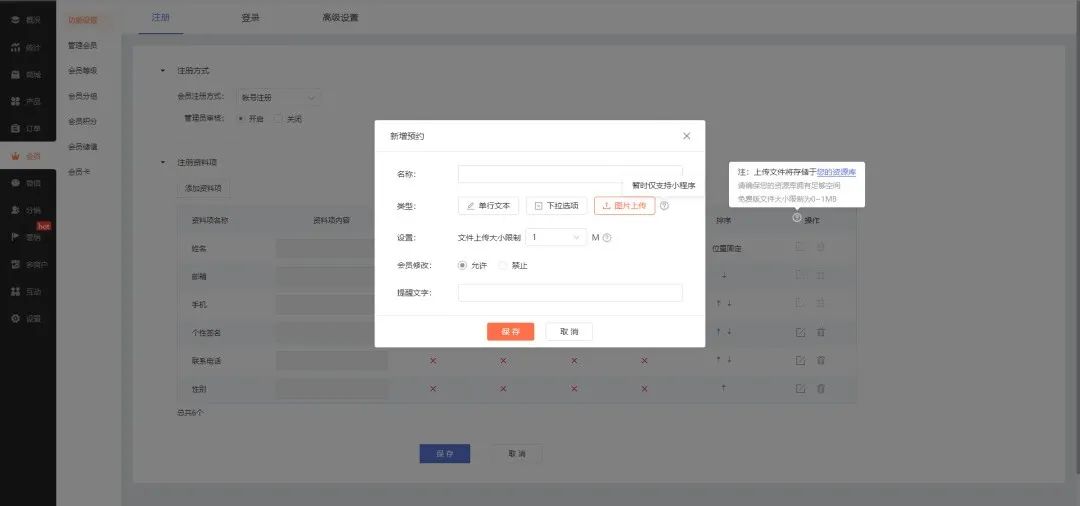This screenshot has width=1080, height=506.
Task: Click the help icon next to 图片上传
Action: click(664, 206)
